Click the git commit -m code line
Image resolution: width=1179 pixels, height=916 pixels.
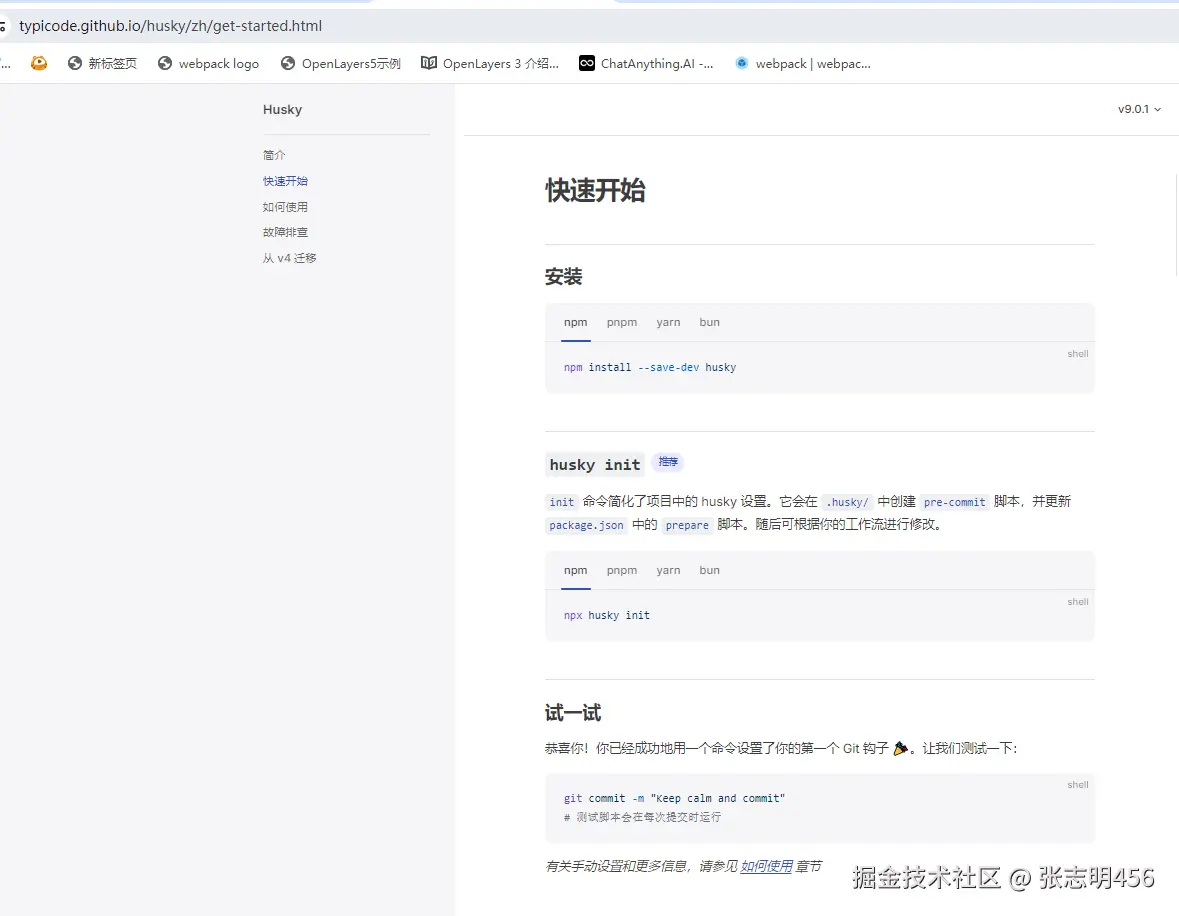point(674,798)
